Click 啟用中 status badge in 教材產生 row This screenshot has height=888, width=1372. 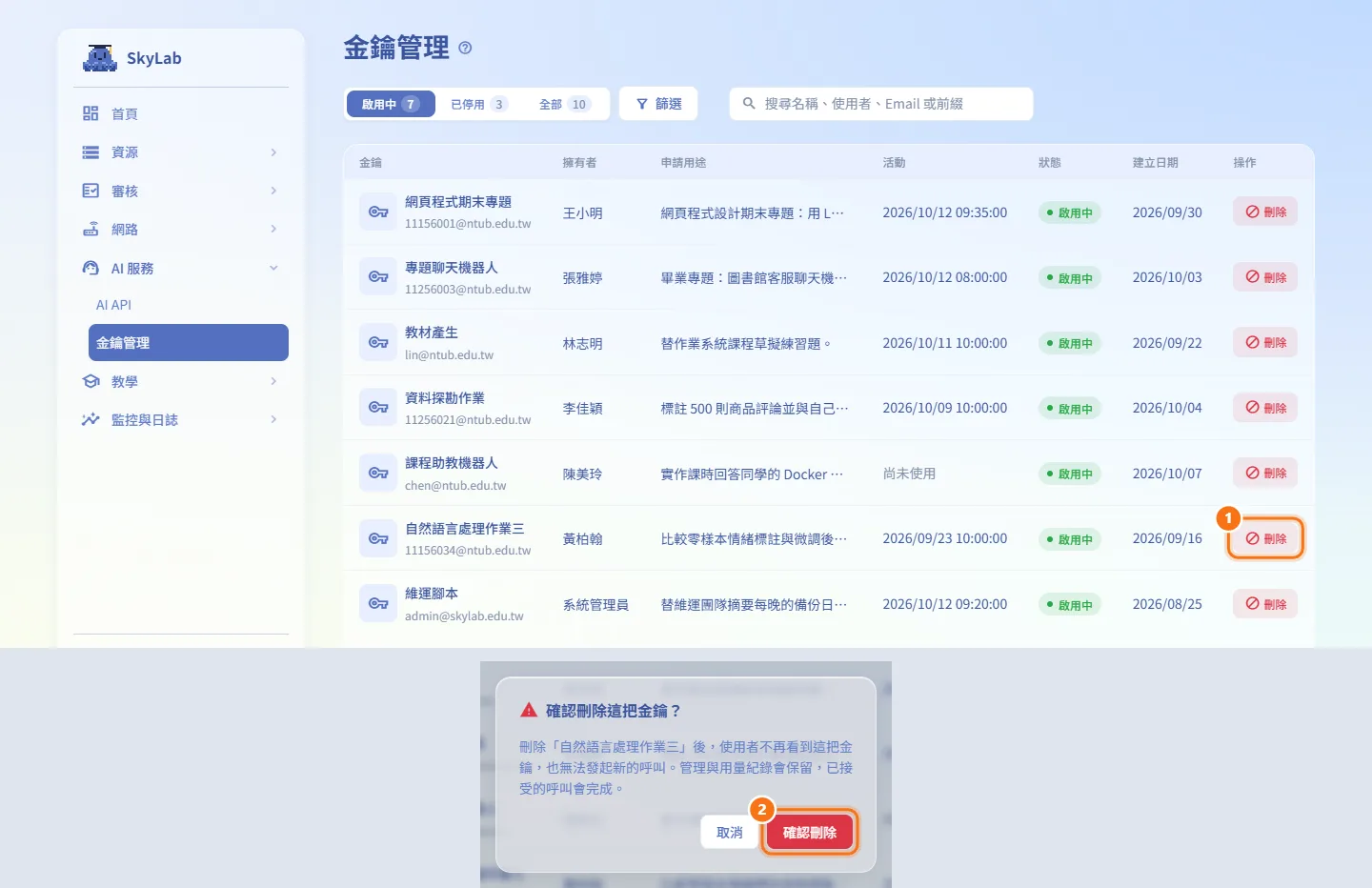pyautogui.click(x=1069, y=343)
